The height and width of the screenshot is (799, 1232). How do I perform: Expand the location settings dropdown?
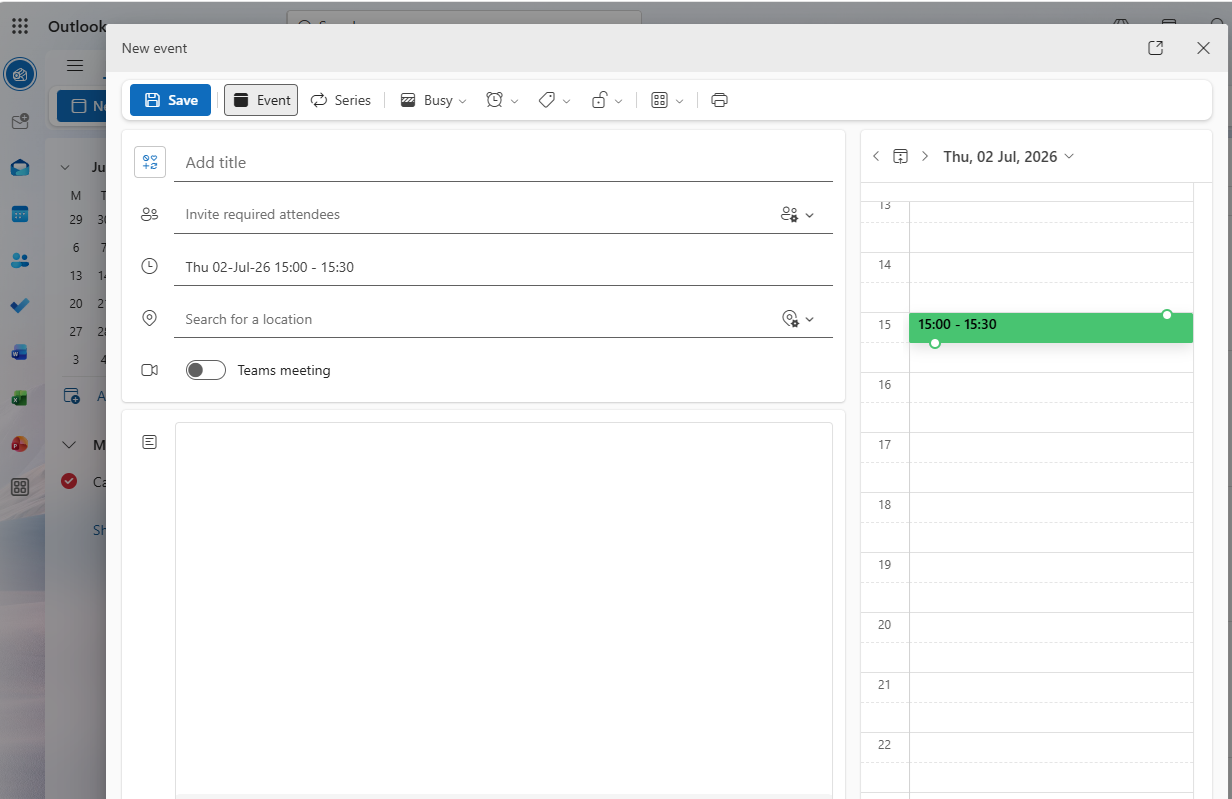pos(798,319)
